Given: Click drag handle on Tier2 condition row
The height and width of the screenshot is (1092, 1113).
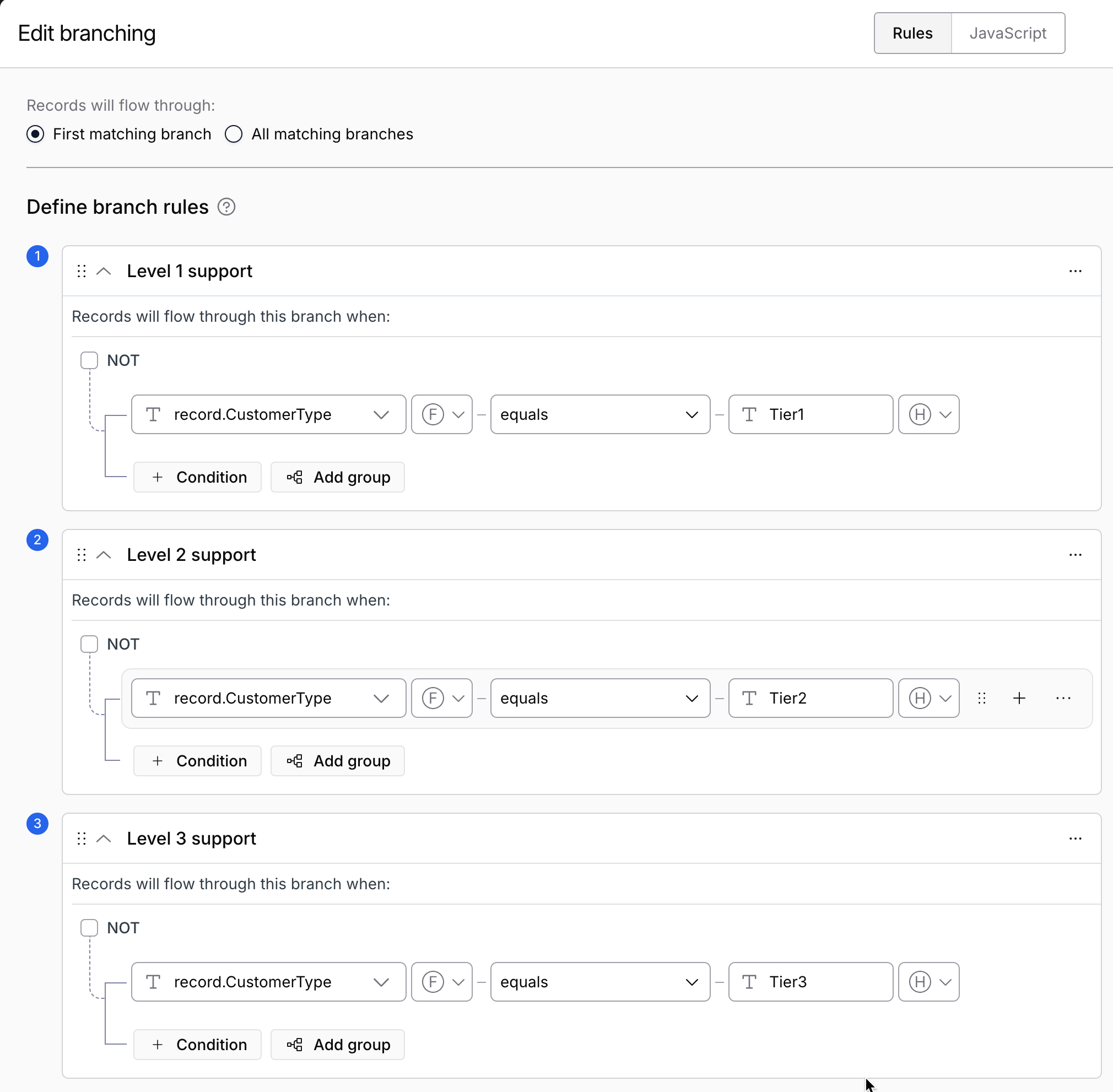Looking at the screenshot, I should [x=982, y=699].
